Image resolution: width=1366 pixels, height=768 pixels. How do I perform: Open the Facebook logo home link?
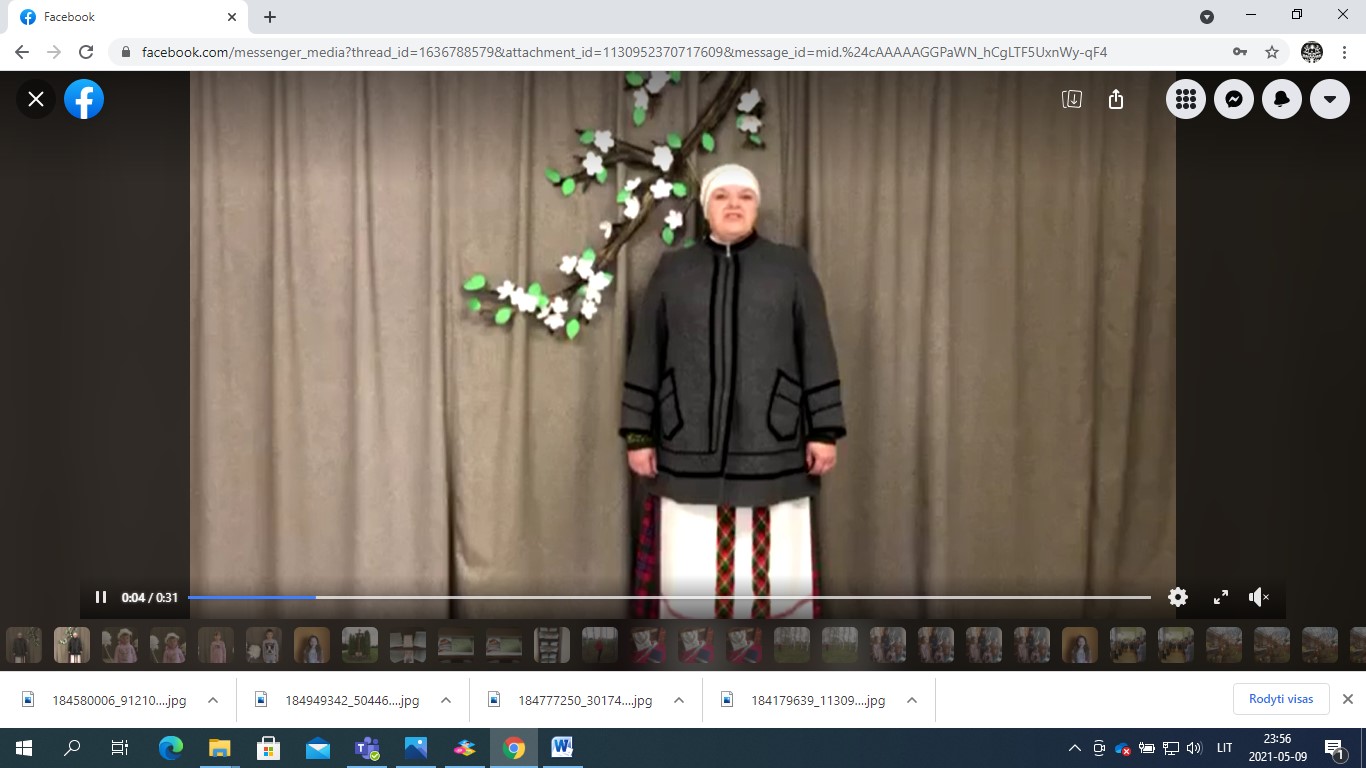pos(84,99)
